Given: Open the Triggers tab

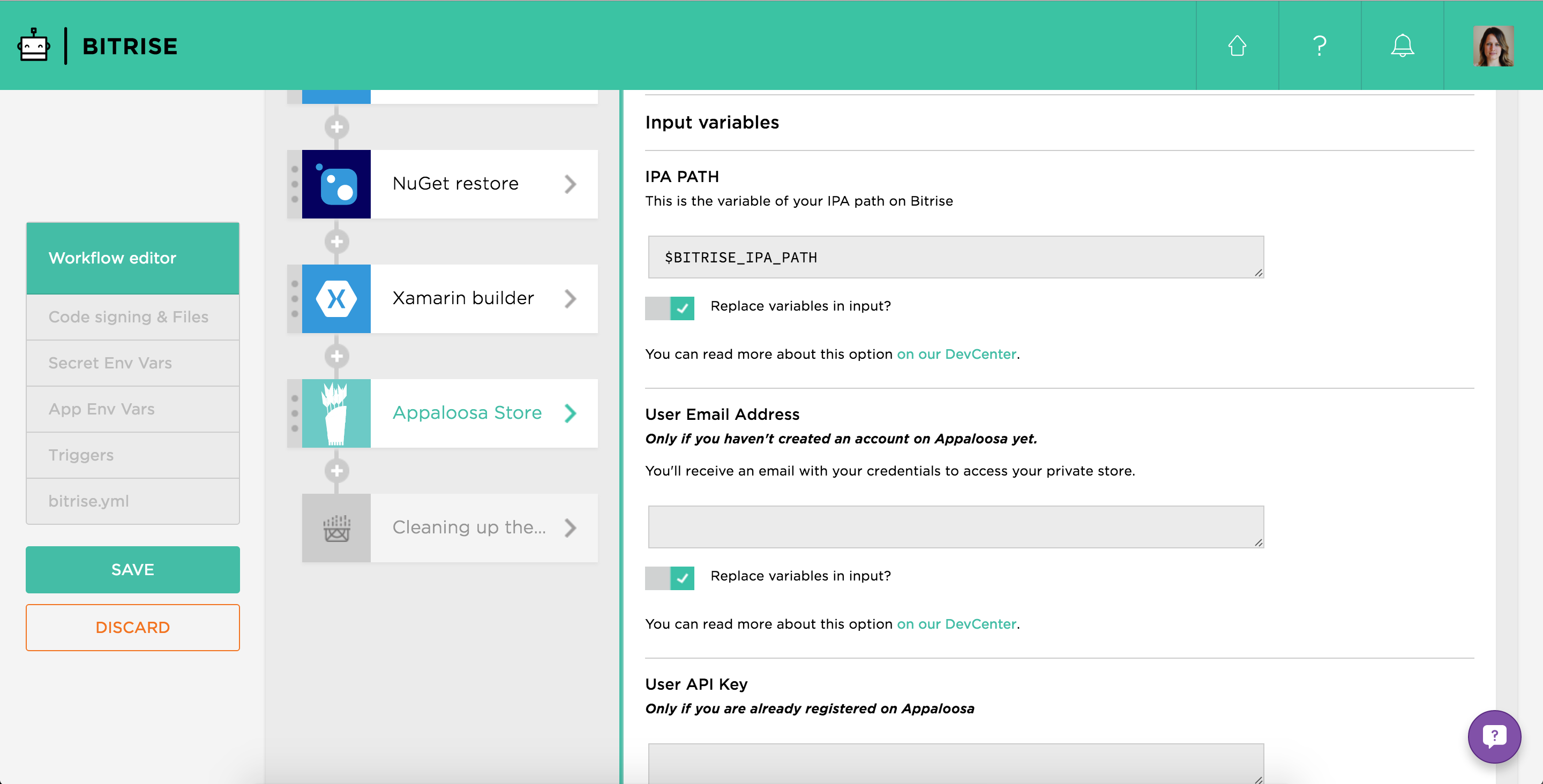Looking at the screenshot, I should (133, 455).
